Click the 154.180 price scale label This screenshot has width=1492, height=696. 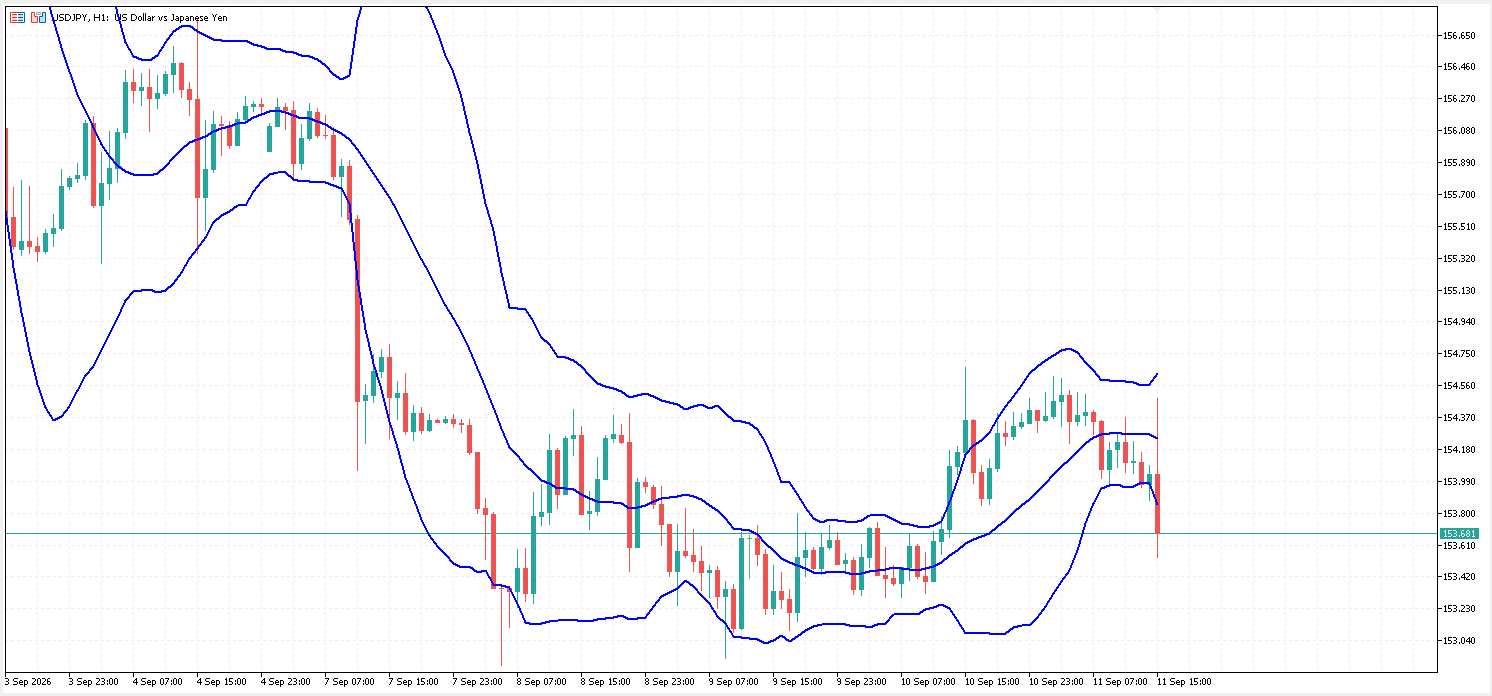[1460, 450]
